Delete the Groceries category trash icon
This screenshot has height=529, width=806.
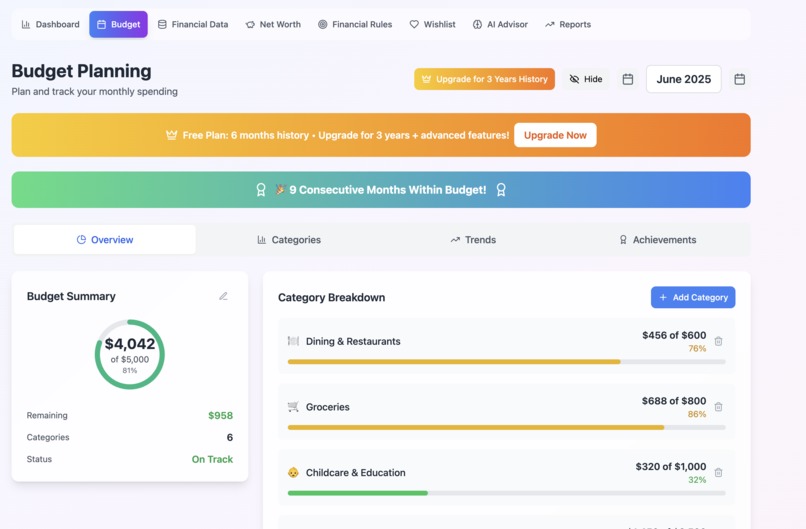(719, 407)
